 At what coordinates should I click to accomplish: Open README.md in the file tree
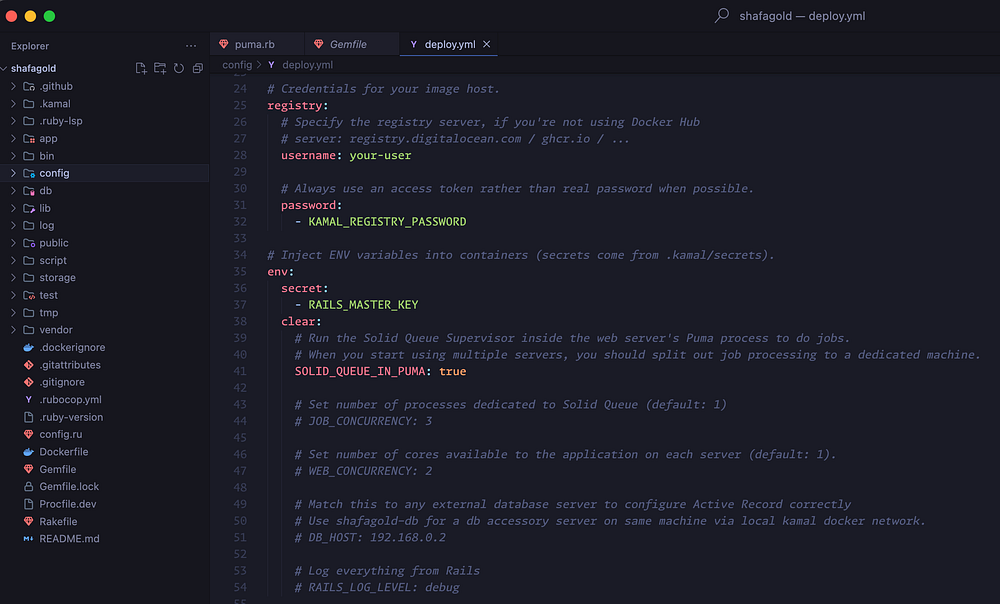pyautogui.click(x=68, y=539)
